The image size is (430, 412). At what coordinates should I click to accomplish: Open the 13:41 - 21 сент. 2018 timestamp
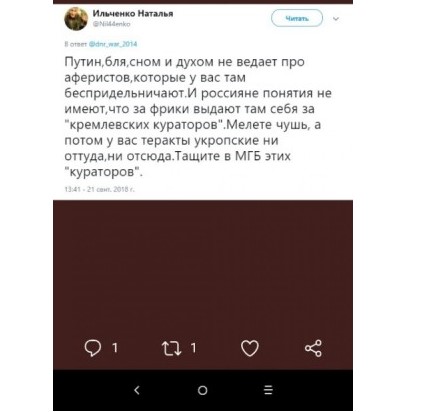pos(99,189)
